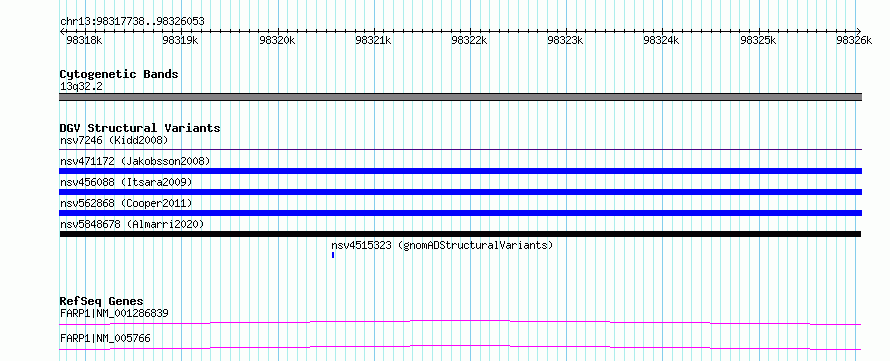Image resolution: width=890 pixels, height=361 pixels.
Task: Select the 98320k ruler tick label
Action: pos(277,40)
